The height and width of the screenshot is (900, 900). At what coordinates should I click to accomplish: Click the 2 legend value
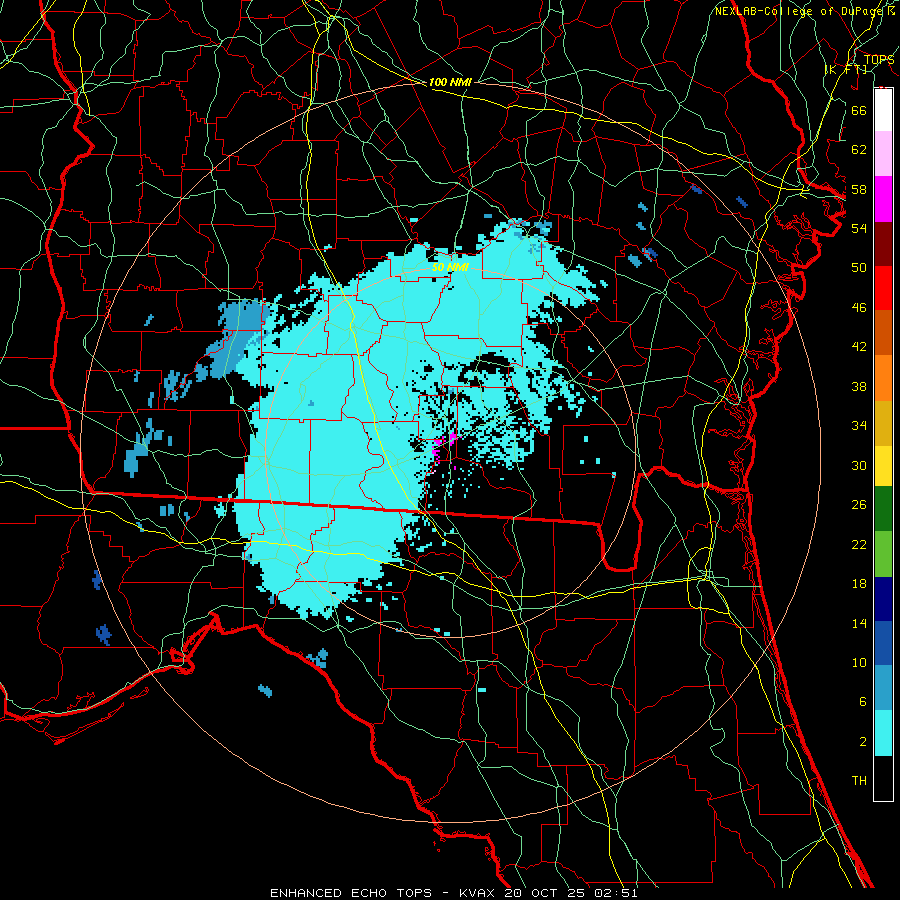[x=862, y=742]
